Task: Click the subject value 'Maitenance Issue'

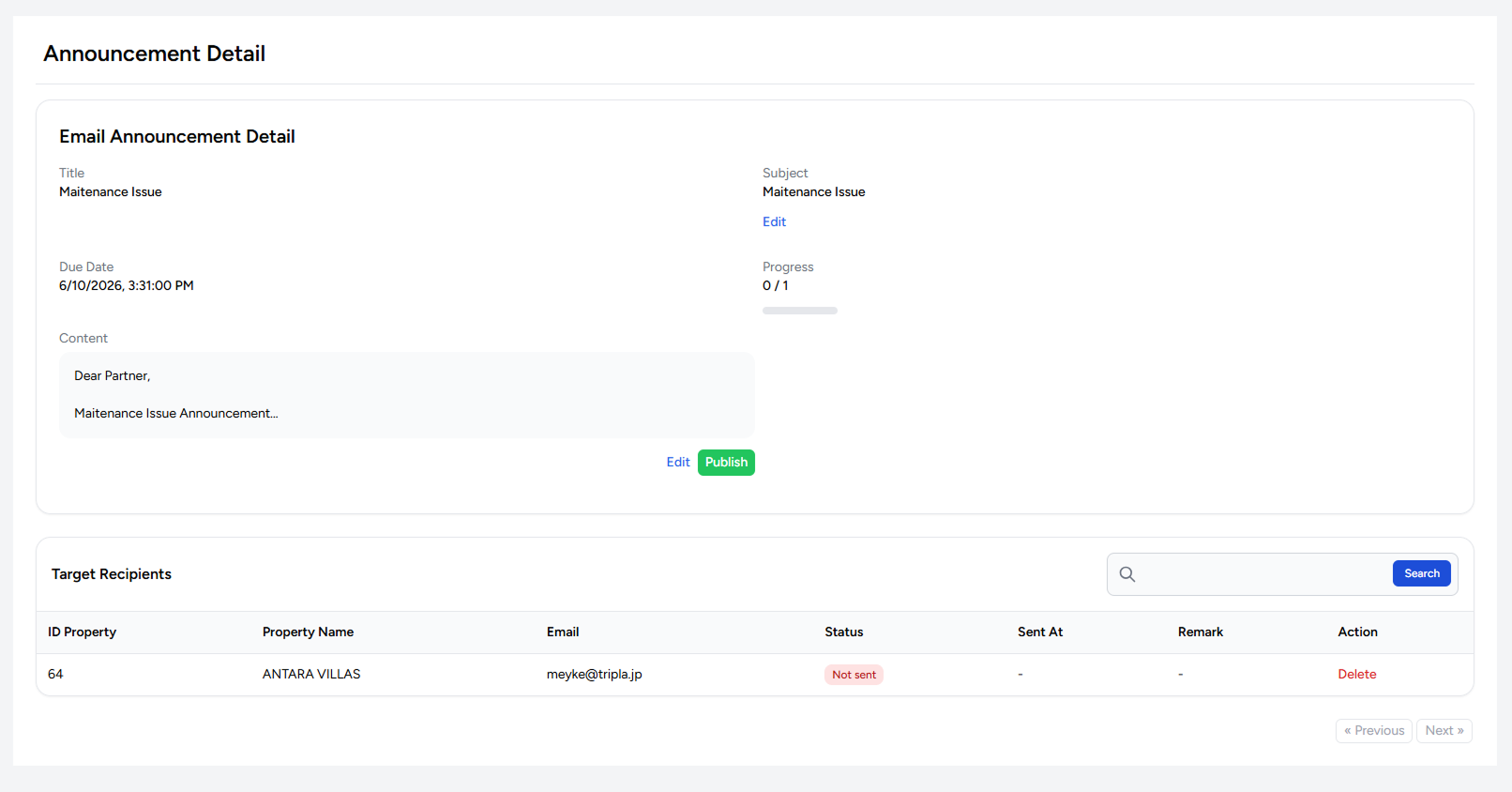Action: point(814,192)
